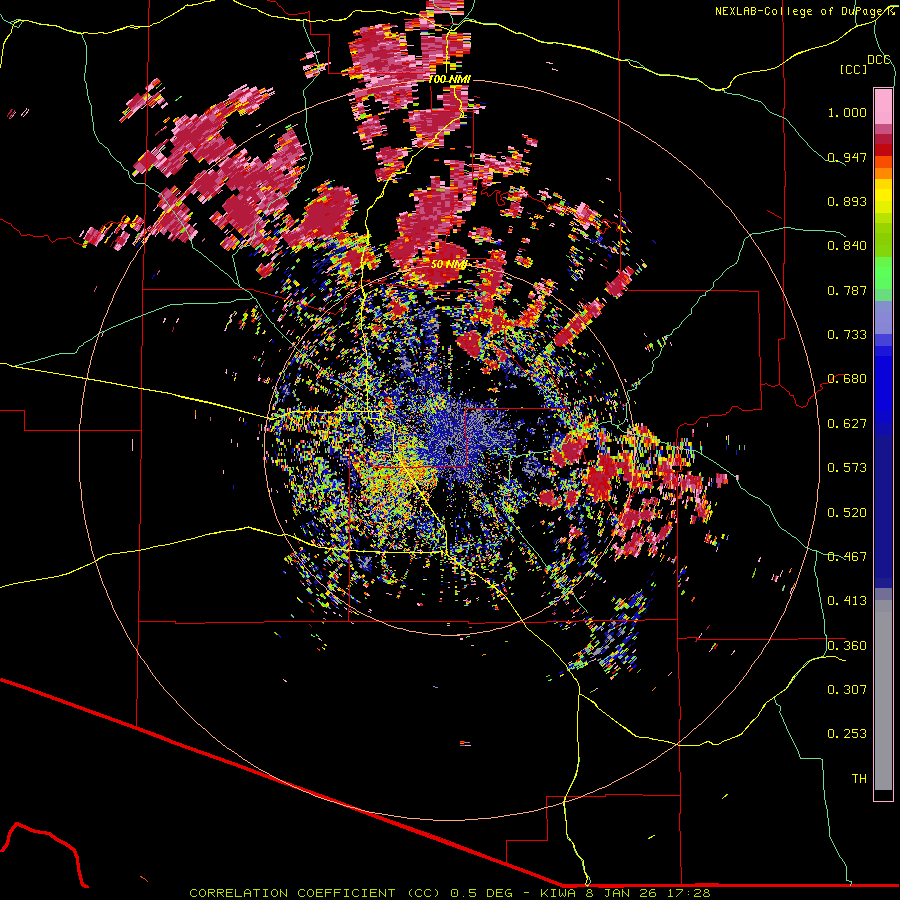Select the 0.520 scale value
This screenshot has height=900, width=900.
(847, 513)
